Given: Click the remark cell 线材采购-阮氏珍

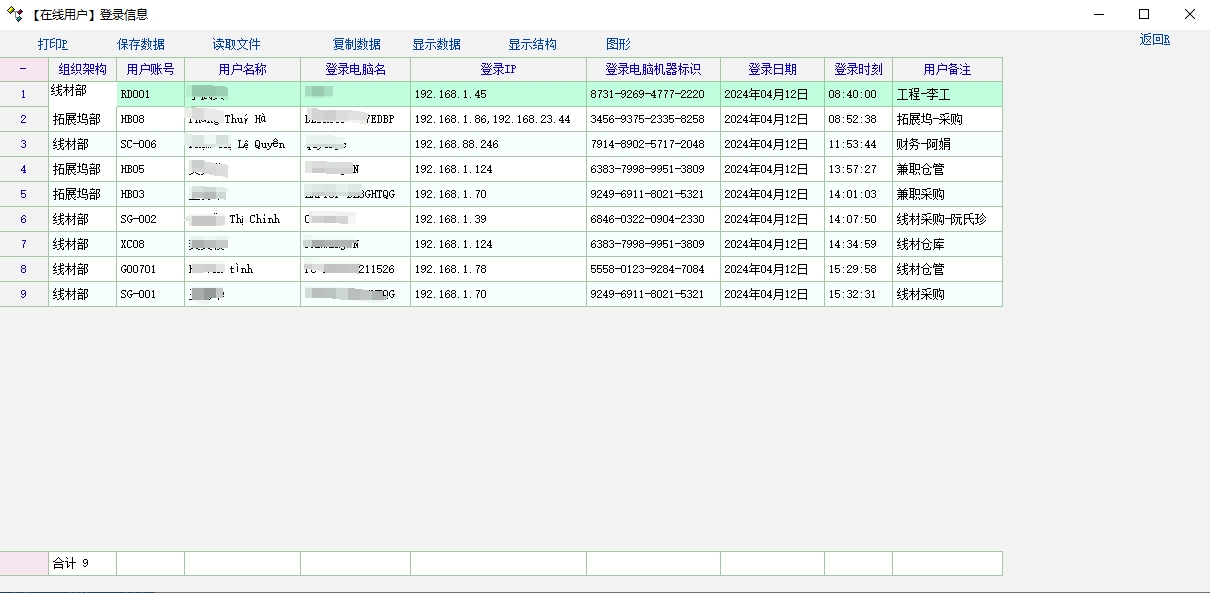Looking at the screenshot, I should click(x=941, y=219).
